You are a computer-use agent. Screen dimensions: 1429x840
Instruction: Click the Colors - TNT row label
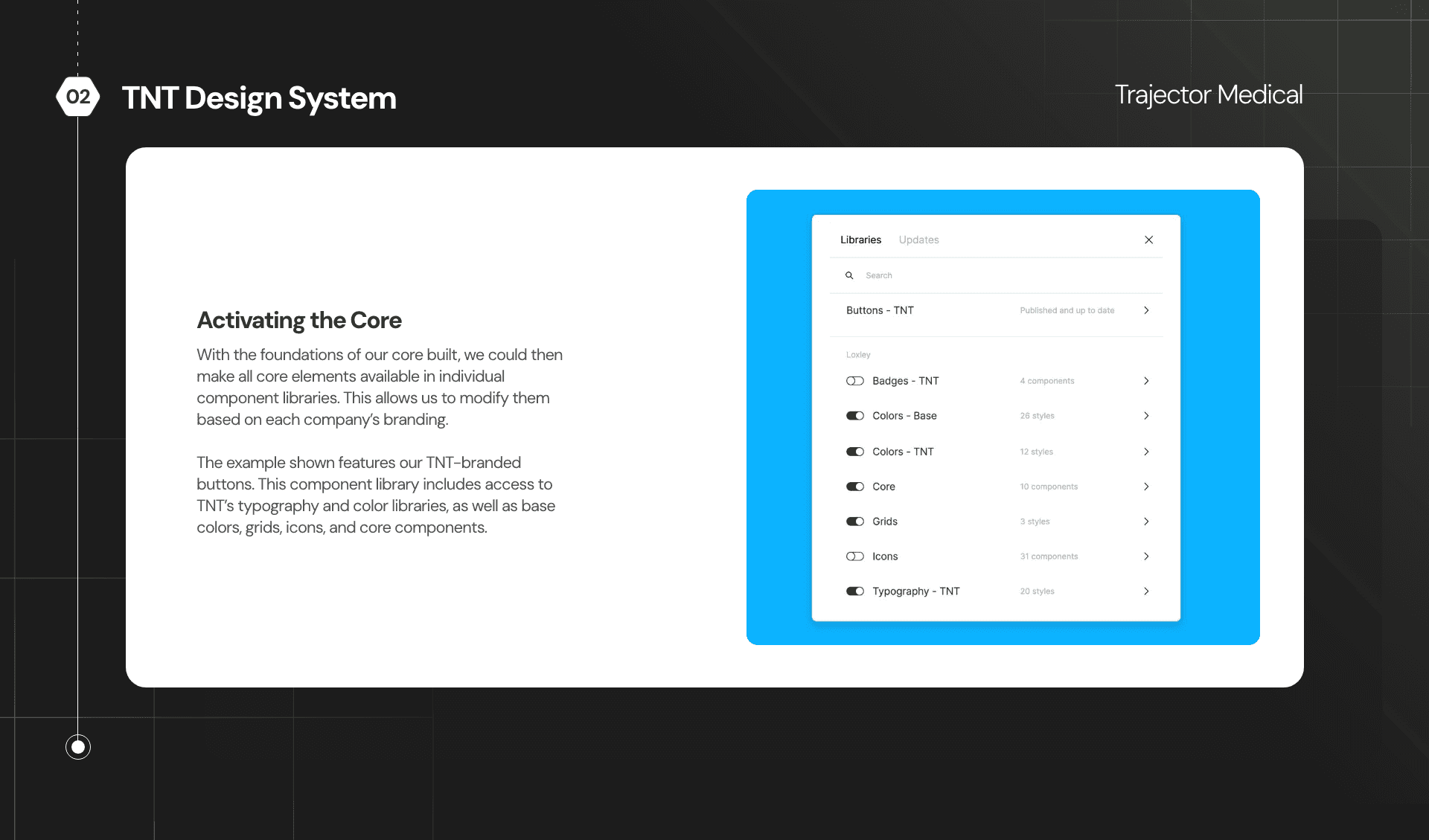click(903, 451)
